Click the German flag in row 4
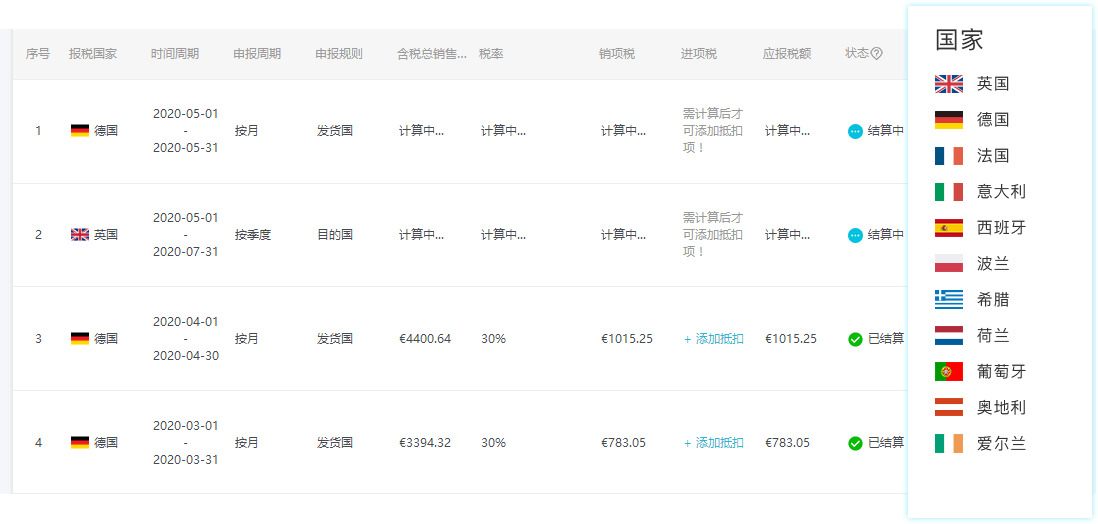This screenshot has height=524, width=1098. pos(80,443)
